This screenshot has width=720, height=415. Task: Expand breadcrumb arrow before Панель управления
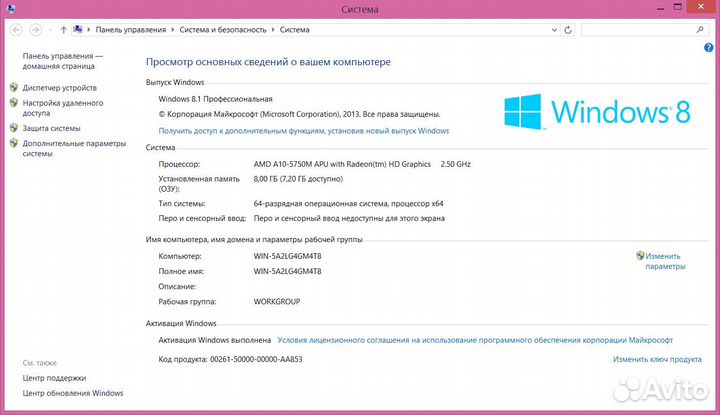pyautogui.click(x=89, y=30)
